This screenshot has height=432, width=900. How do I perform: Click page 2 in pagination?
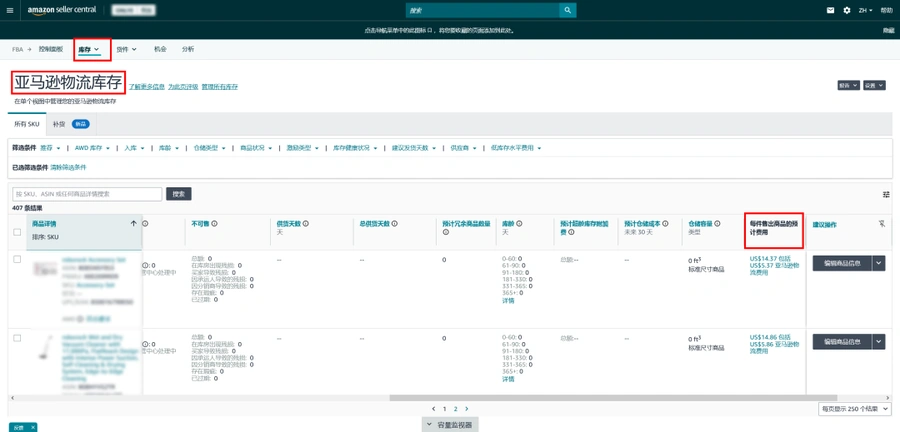(456, 409)
